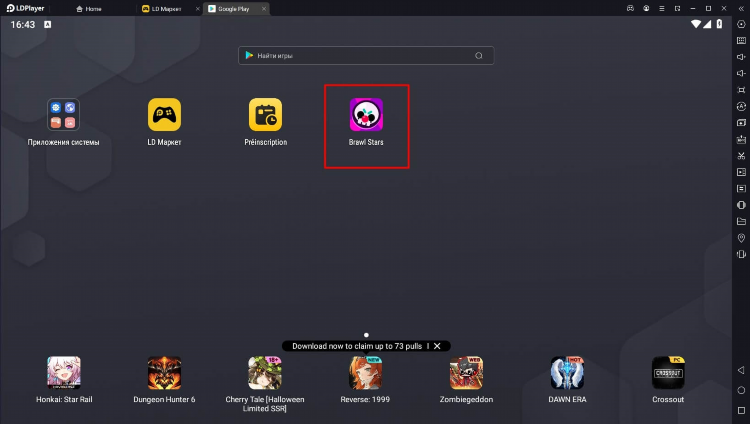Click the page indicator dot above recommendations

point(366,335)
